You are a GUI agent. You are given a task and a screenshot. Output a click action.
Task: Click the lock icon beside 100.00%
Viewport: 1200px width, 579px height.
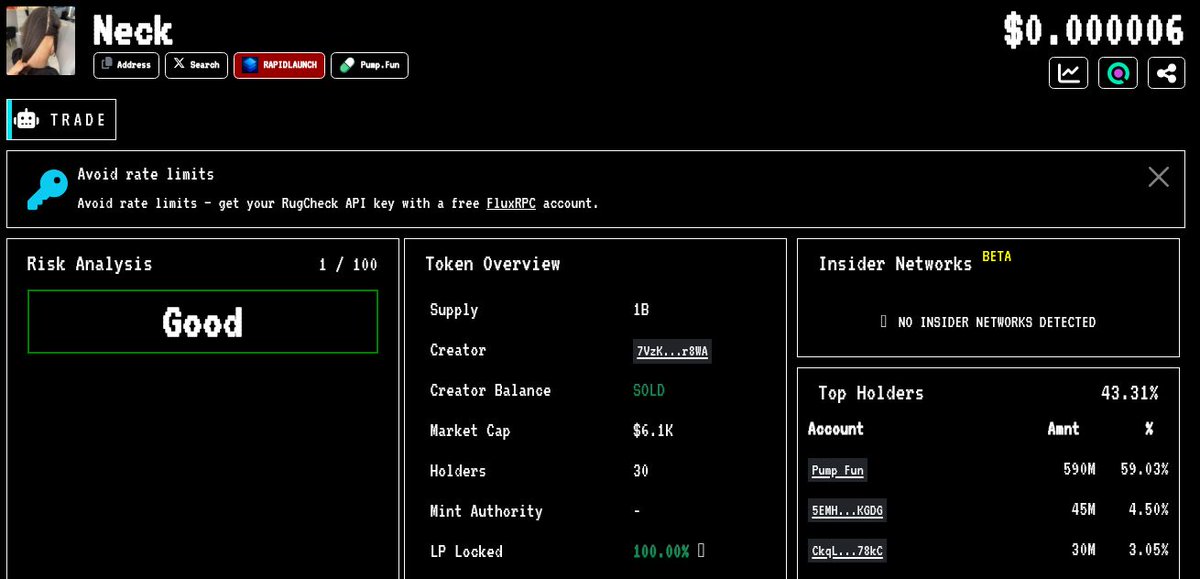pos(701,550)
